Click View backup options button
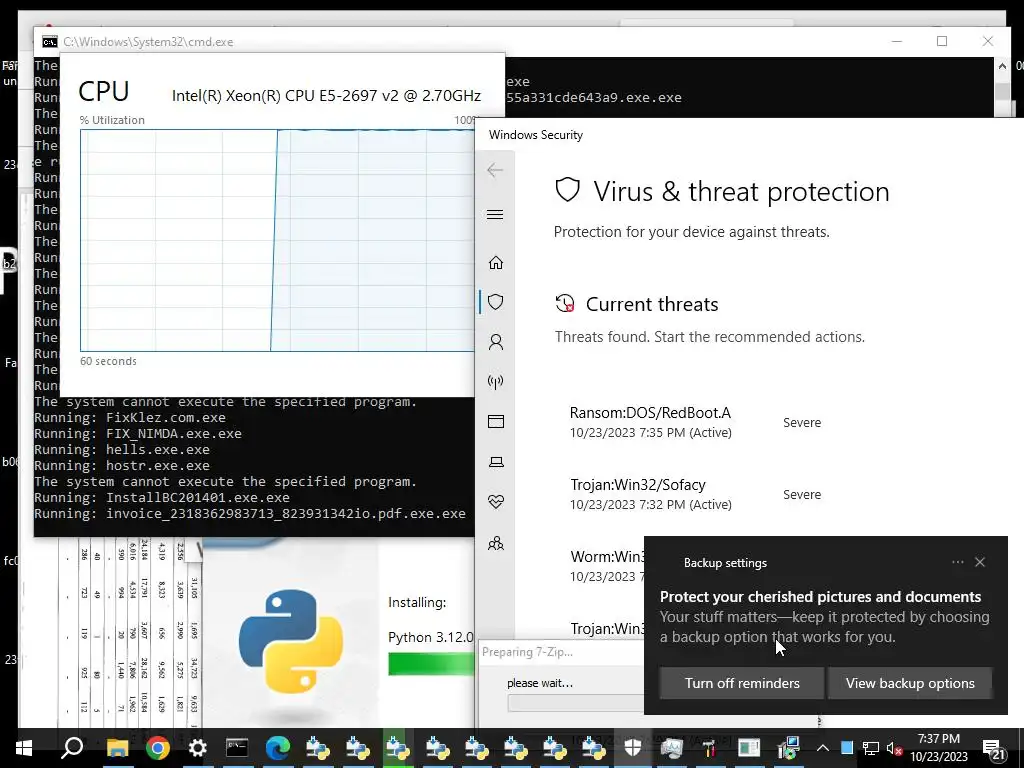The image size is (1024, 768). [x=910, y=683]
